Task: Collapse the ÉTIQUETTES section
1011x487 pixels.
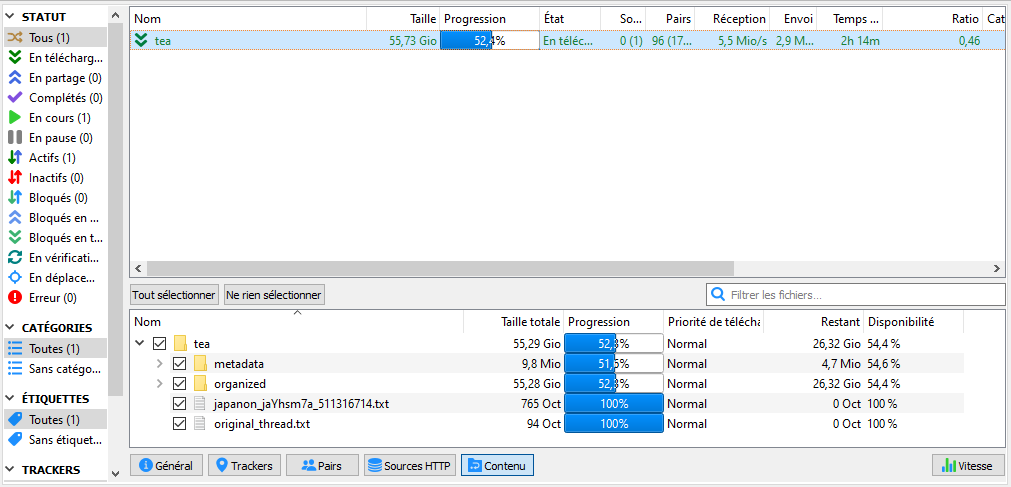Action: [x=10, y=399]
